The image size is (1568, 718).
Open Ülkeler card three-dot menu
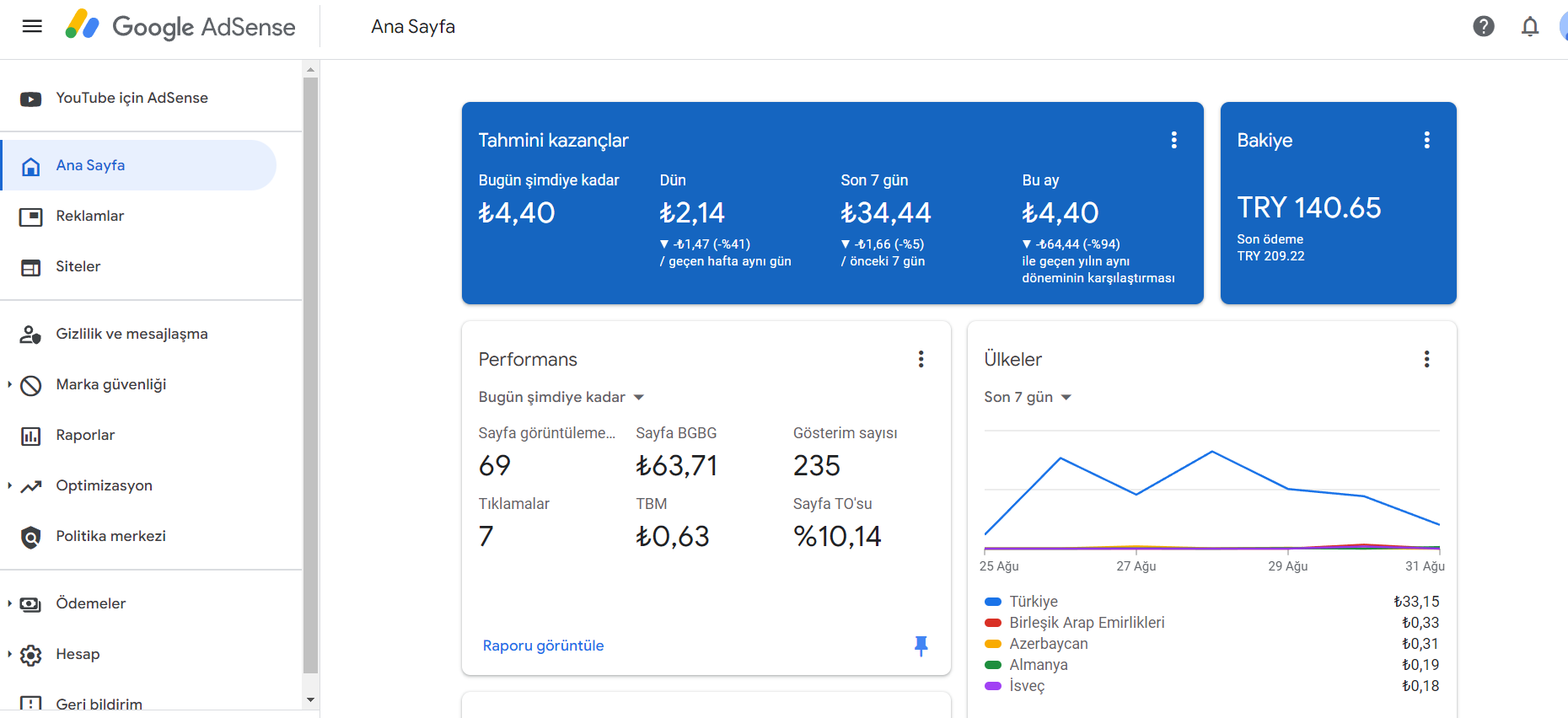[x=1426, y=359]
